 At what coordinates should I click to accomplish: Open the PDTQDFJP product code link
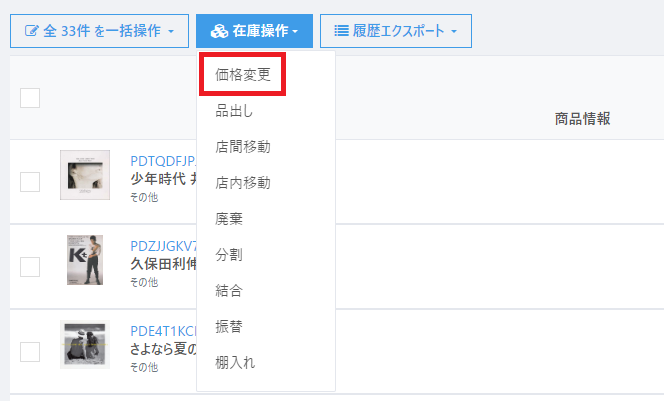click(x=164, y=160)
